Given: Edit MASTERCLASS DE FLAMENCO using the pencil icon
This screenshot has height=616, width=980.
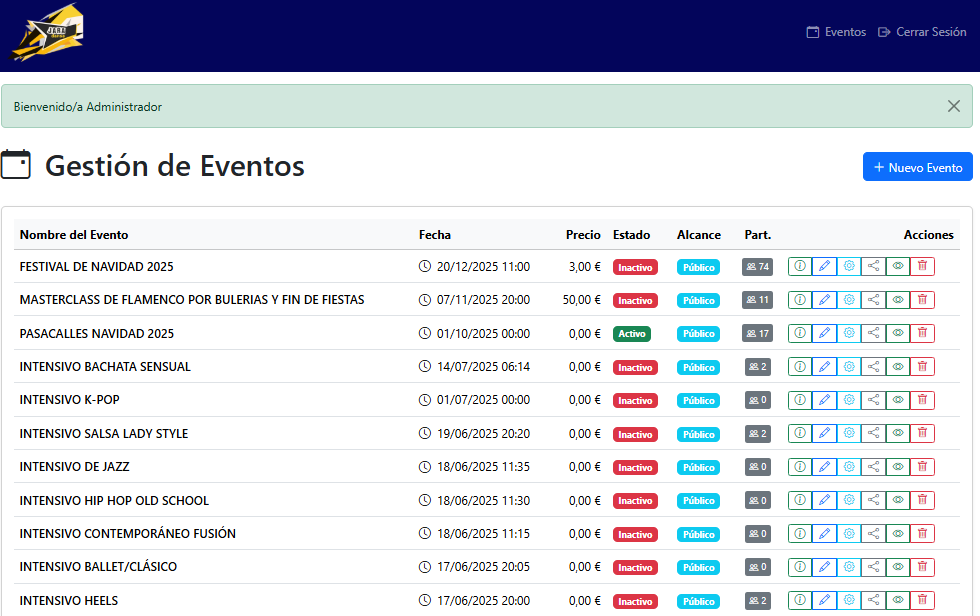Looking at the screenshot, I should [824, 300].
